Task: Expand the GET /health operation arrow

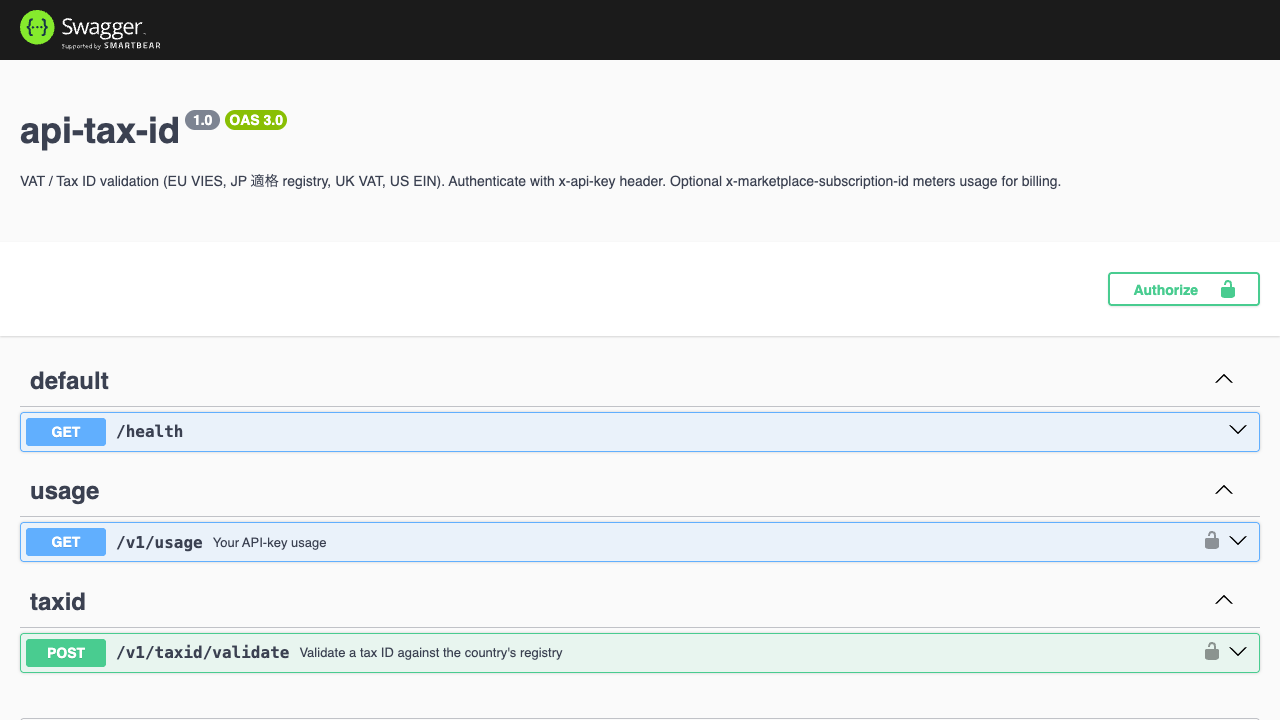Action: 1238,430
